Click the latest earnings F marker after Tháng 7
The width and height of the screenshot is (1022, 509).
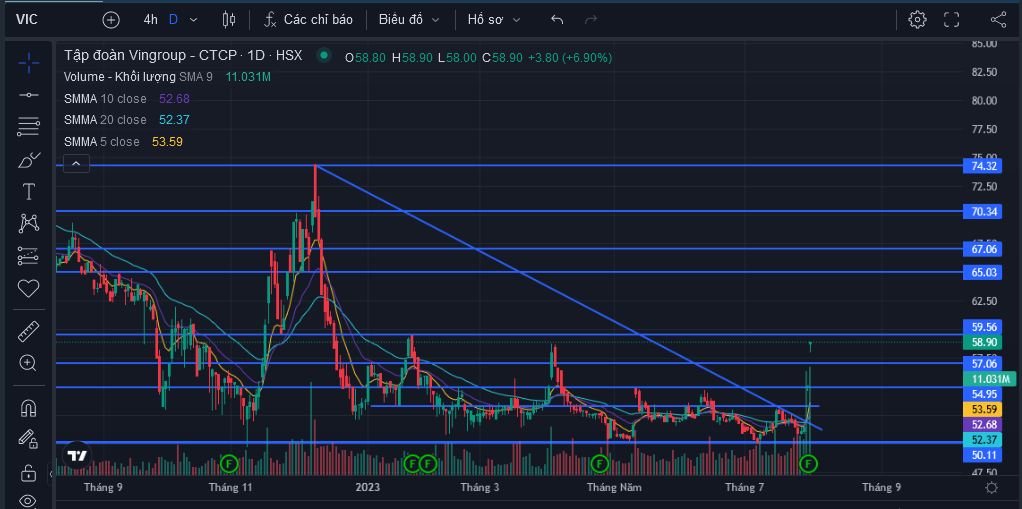click(x=809, y=464)
